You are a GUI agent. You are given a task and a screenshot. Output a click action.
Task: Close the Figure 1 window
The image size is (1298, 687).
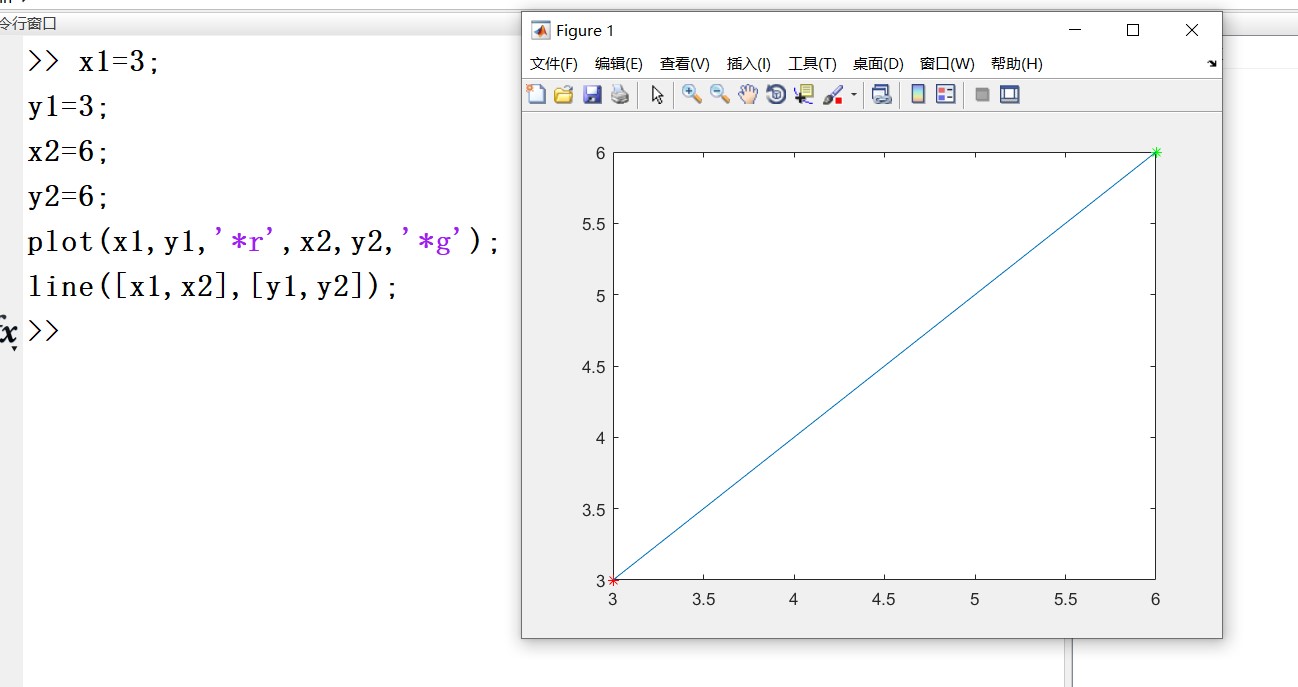(1192, 31)
